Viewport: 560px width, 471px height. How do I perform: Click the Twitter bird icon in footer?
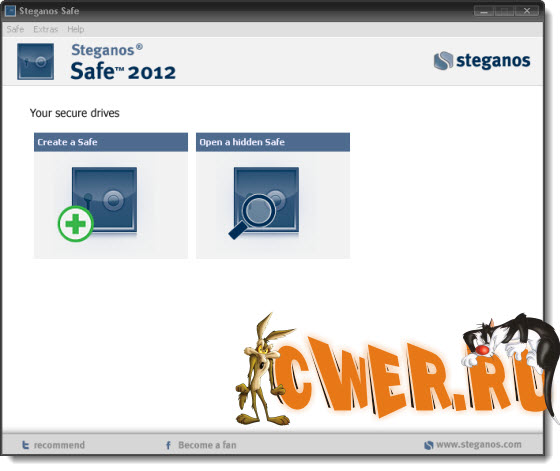pos(25,445)
